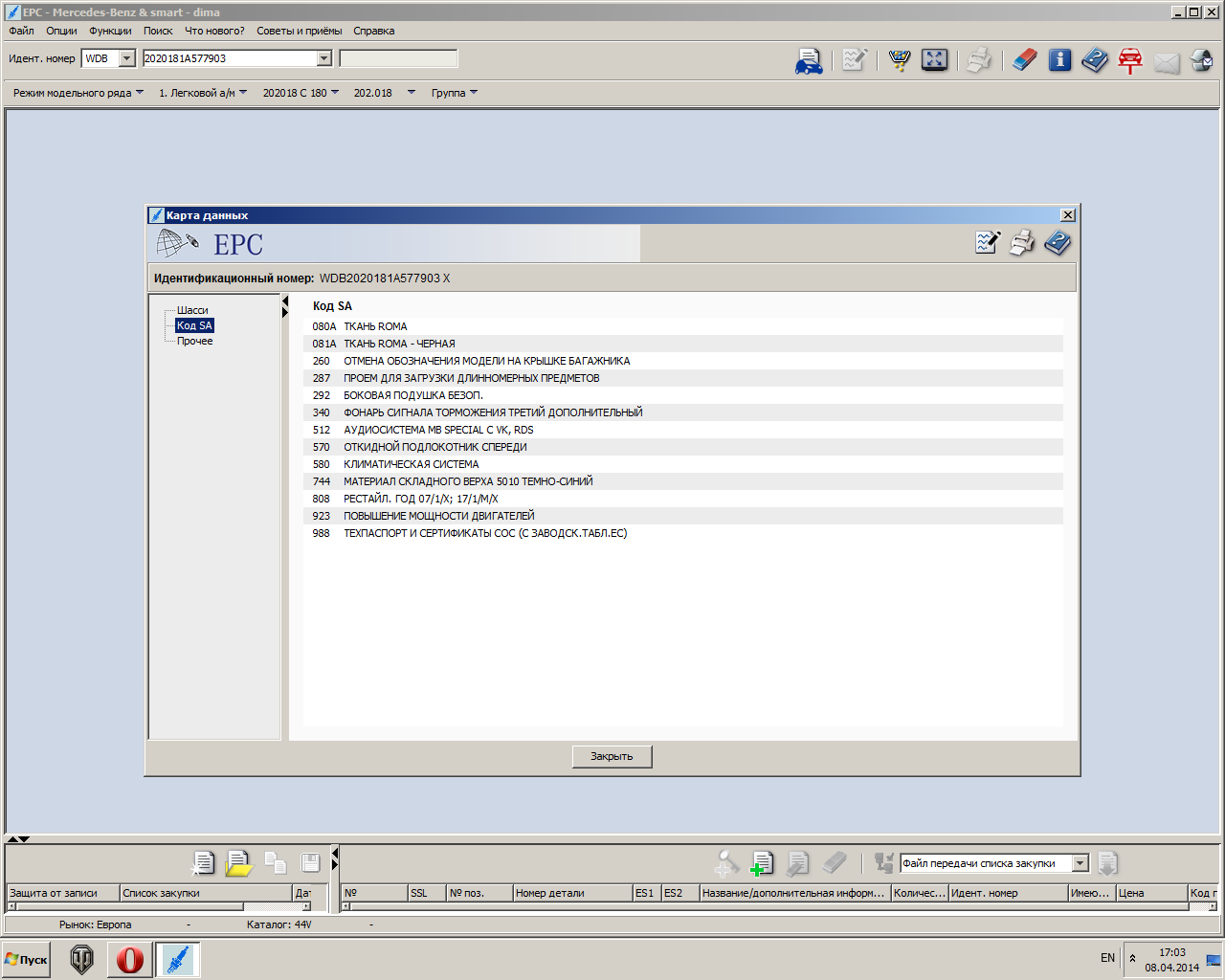Click the Пуск start button
This screenshot has height=980, width=1225.
(27, 959)
